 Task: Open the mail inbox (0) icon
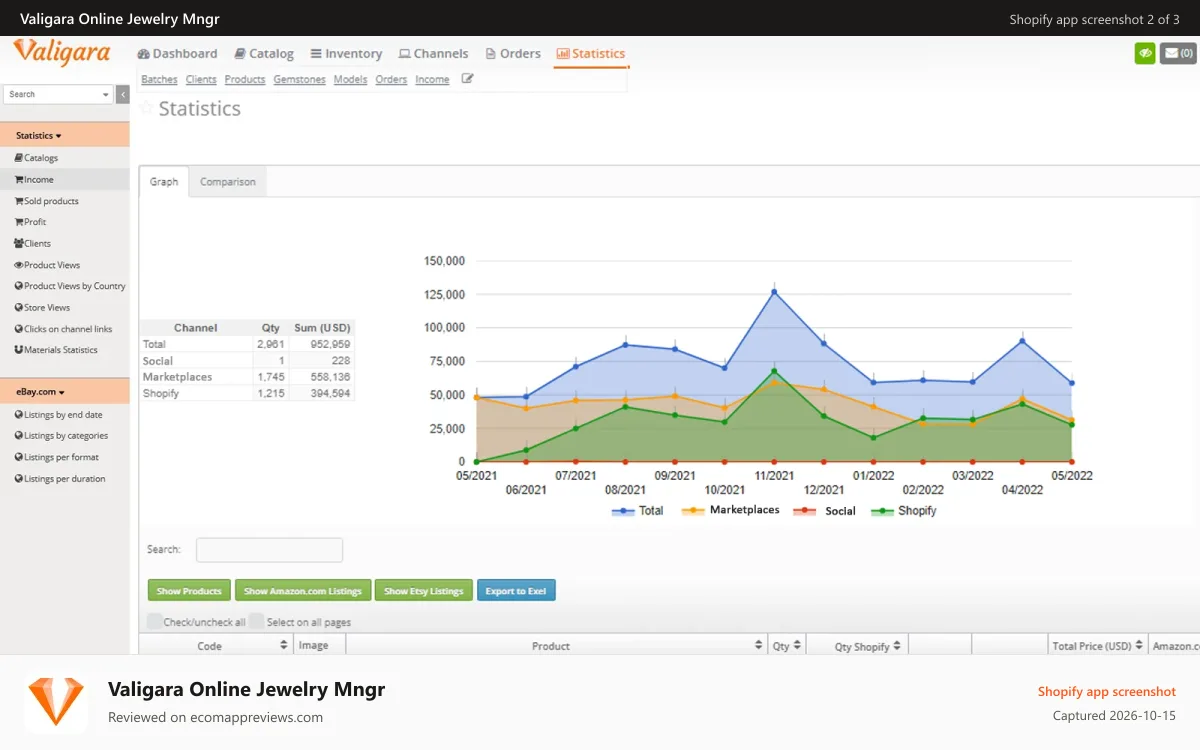pyautogui.click(x=1178, y=53)
